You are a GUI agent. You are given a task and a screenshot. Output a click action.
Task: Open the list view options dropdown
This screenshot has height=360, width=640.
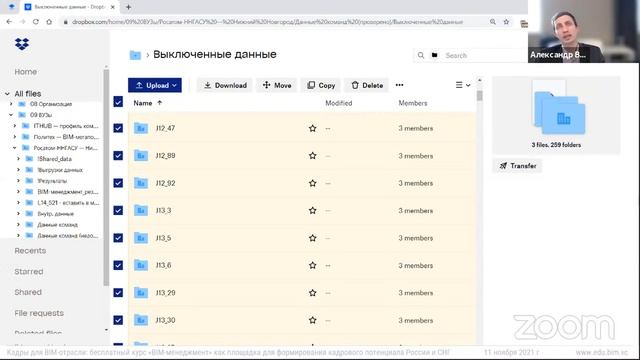(x=463, y=85)
